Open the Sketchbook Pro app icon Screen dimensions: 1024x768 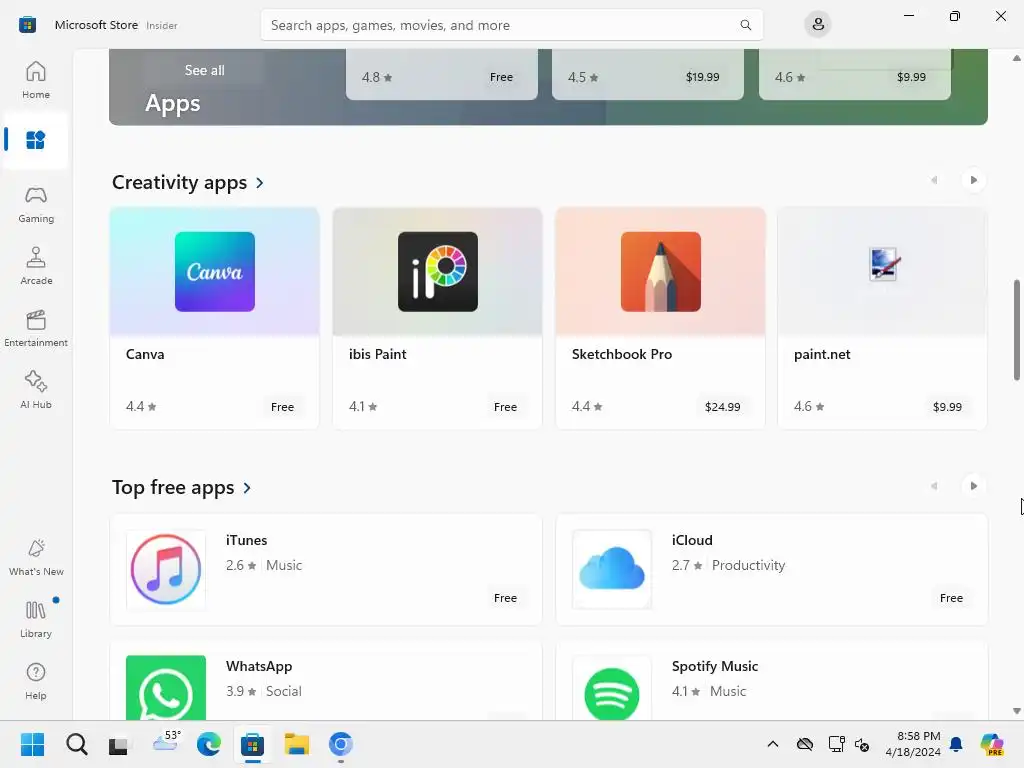(661, 272)
